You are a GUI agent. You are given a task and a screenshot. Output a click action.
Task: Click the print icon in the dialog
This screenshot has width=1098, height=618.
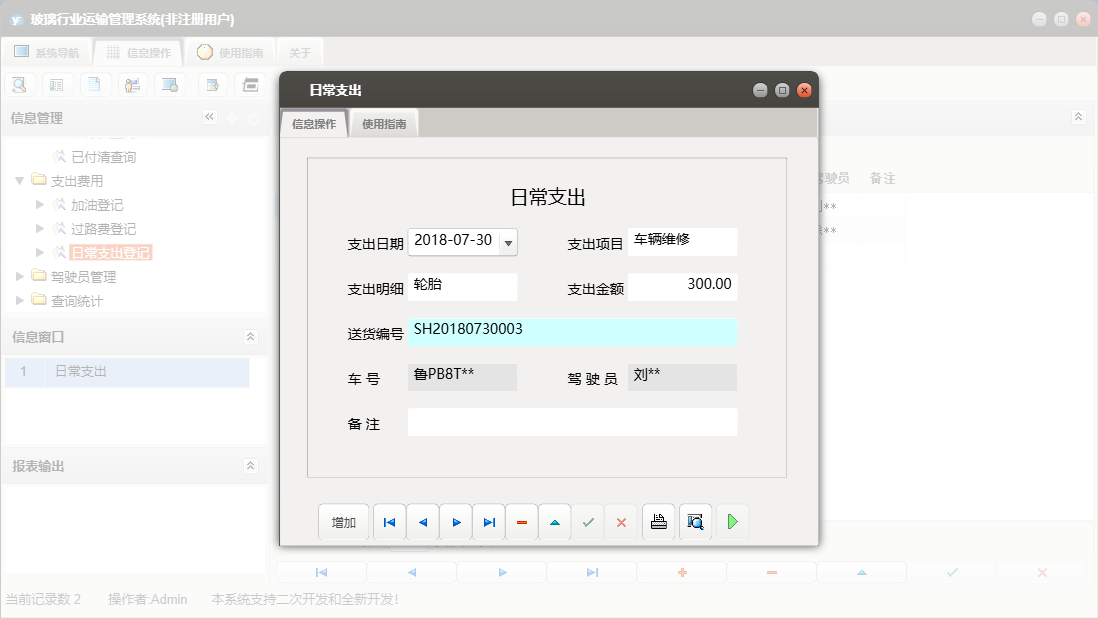pos(658,521)
